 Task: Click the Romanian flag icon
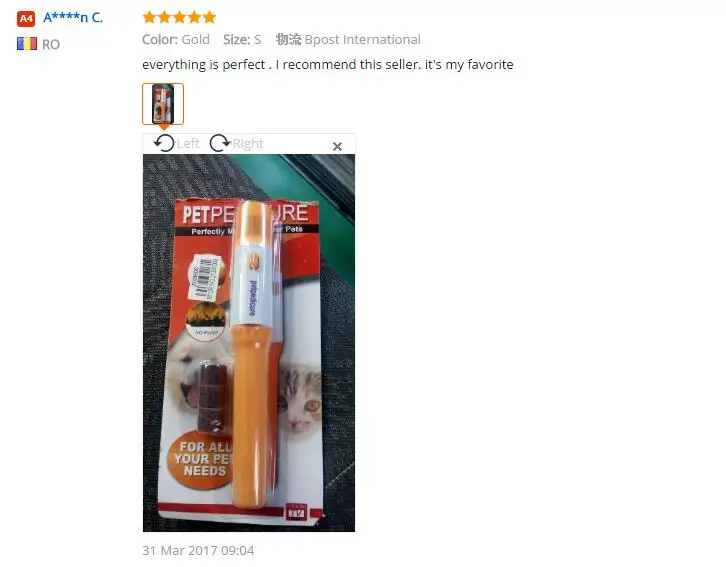[x=27, y=44]
